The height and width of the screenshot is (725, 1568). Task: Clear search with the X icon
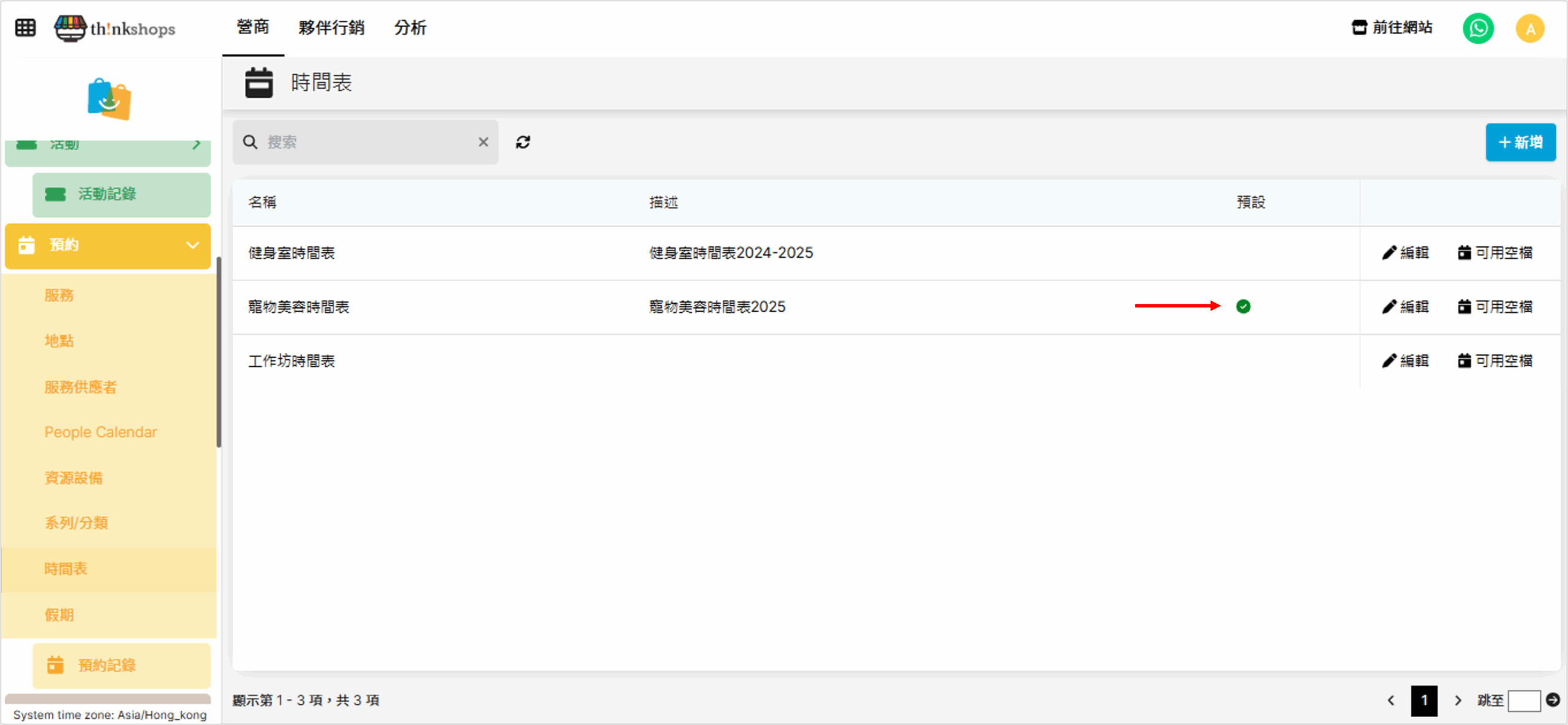point(483,142)
